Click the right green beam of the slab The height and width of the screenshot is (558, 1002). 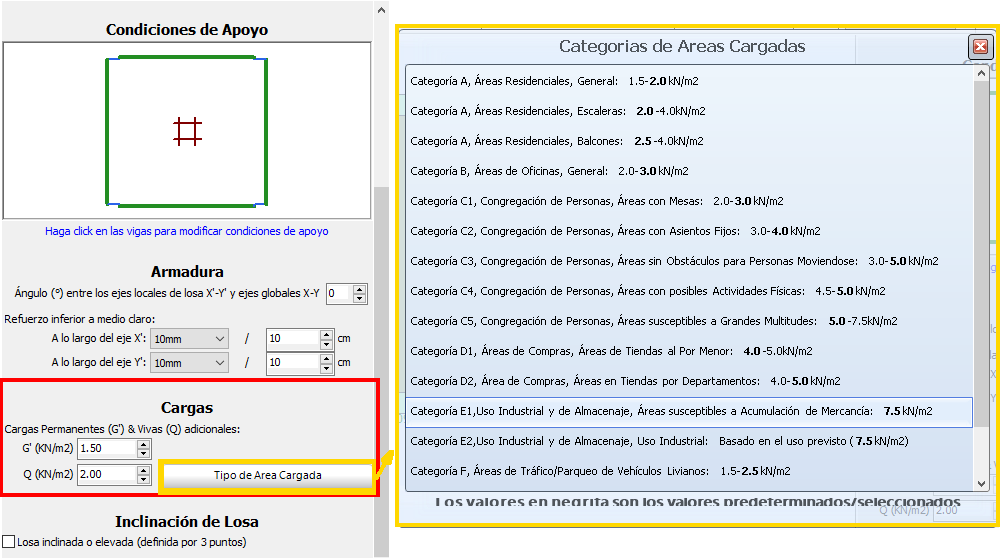point(267,131)
